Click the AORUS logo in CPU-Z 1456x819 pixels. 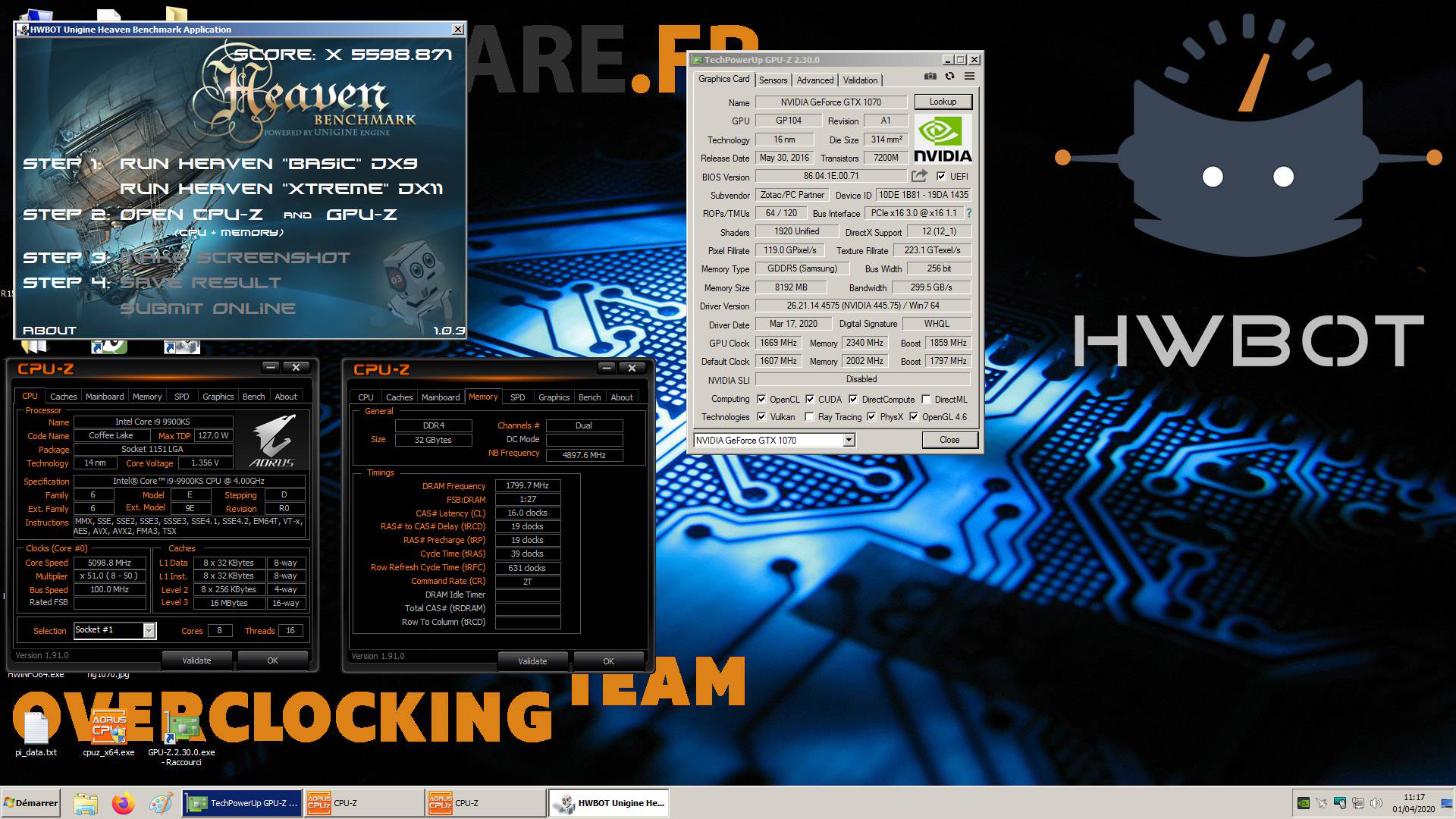[x=271, y=441]
